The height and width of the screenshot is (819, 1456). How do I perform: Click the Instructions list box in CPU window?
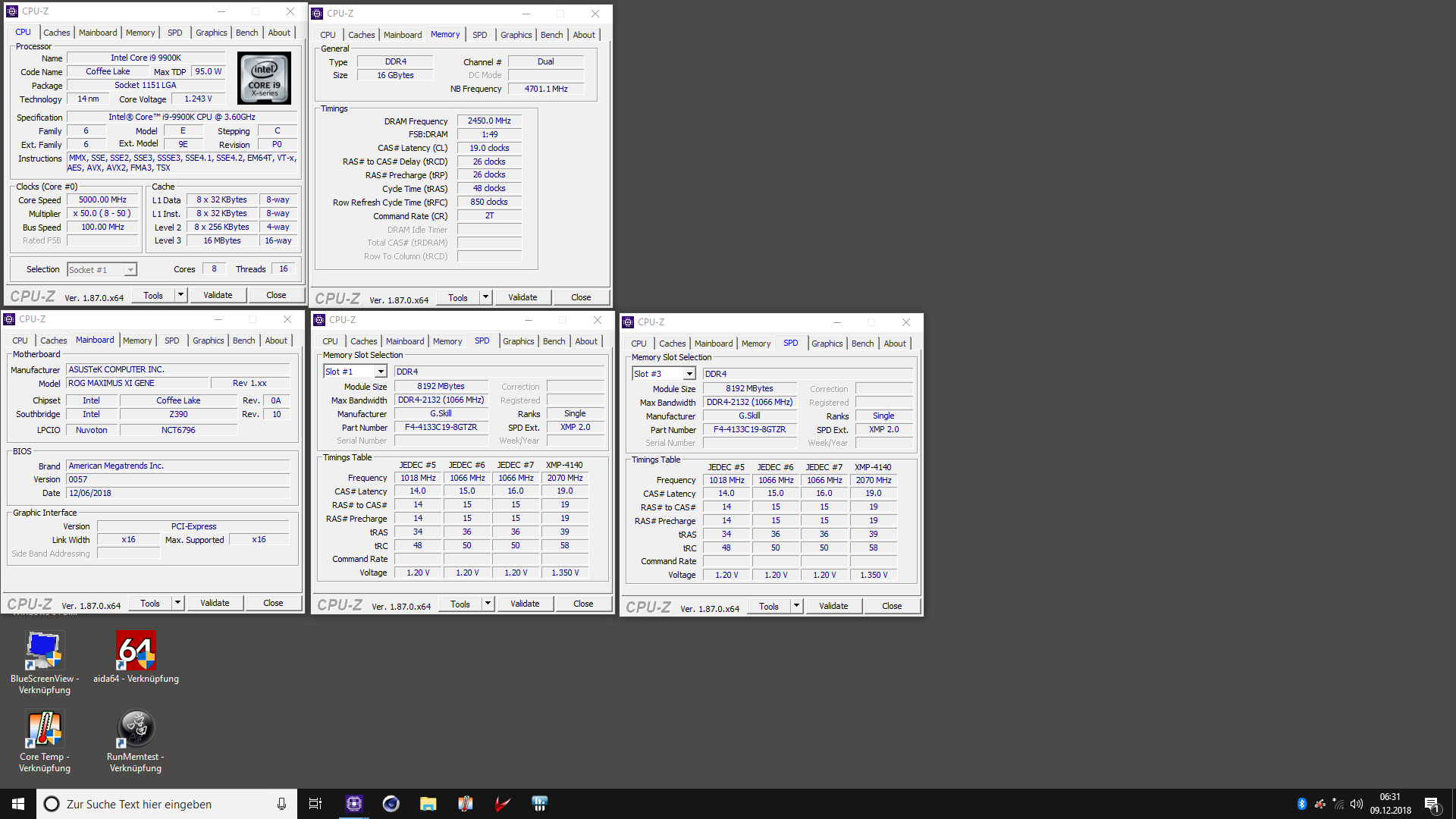click(x=182, y=163)
